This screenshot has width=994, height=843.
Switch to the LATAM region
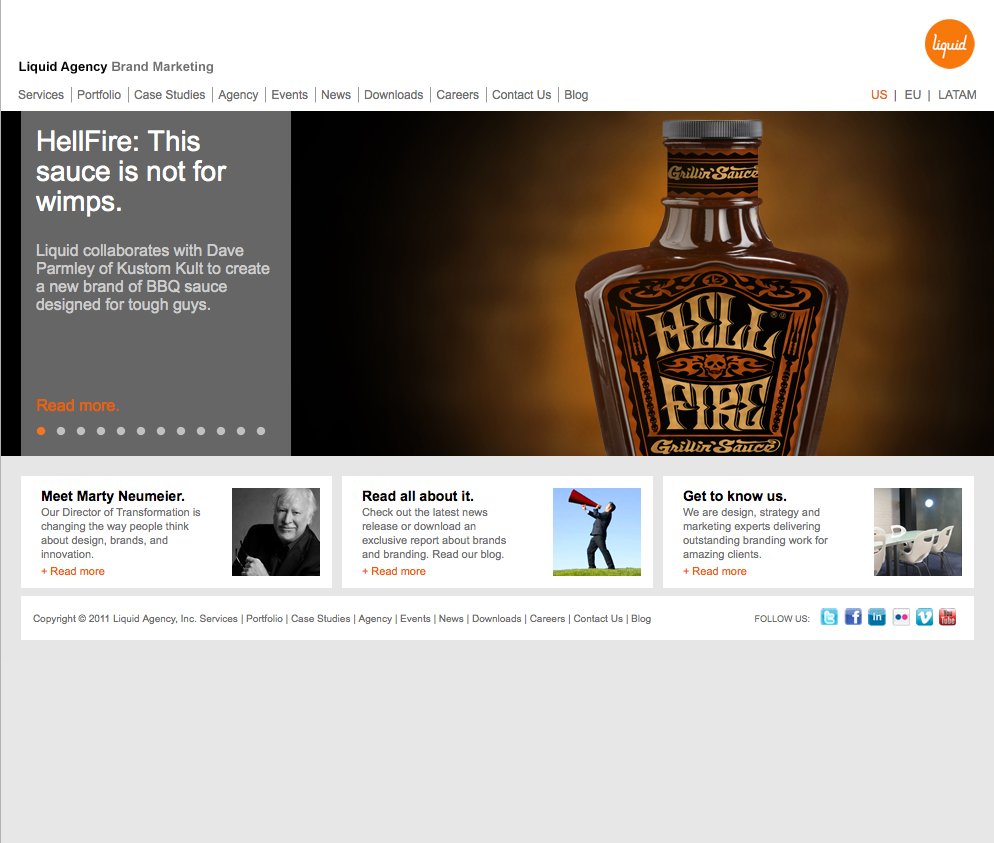pos(957,94)
